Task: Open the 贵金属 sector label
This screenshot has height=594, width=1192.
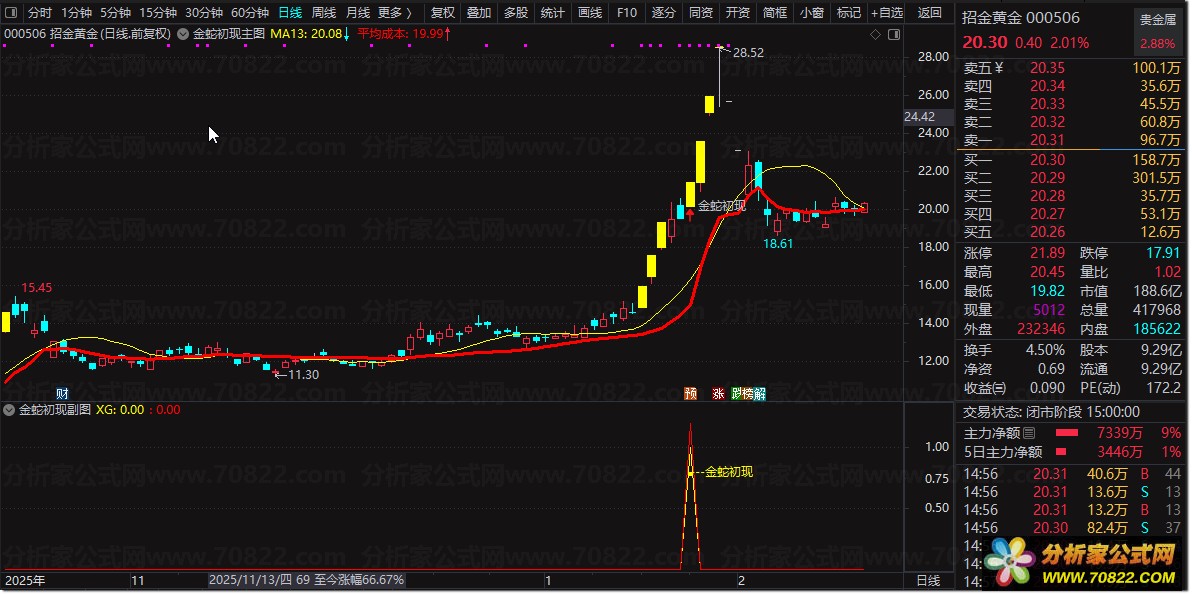Action: 1158,20
